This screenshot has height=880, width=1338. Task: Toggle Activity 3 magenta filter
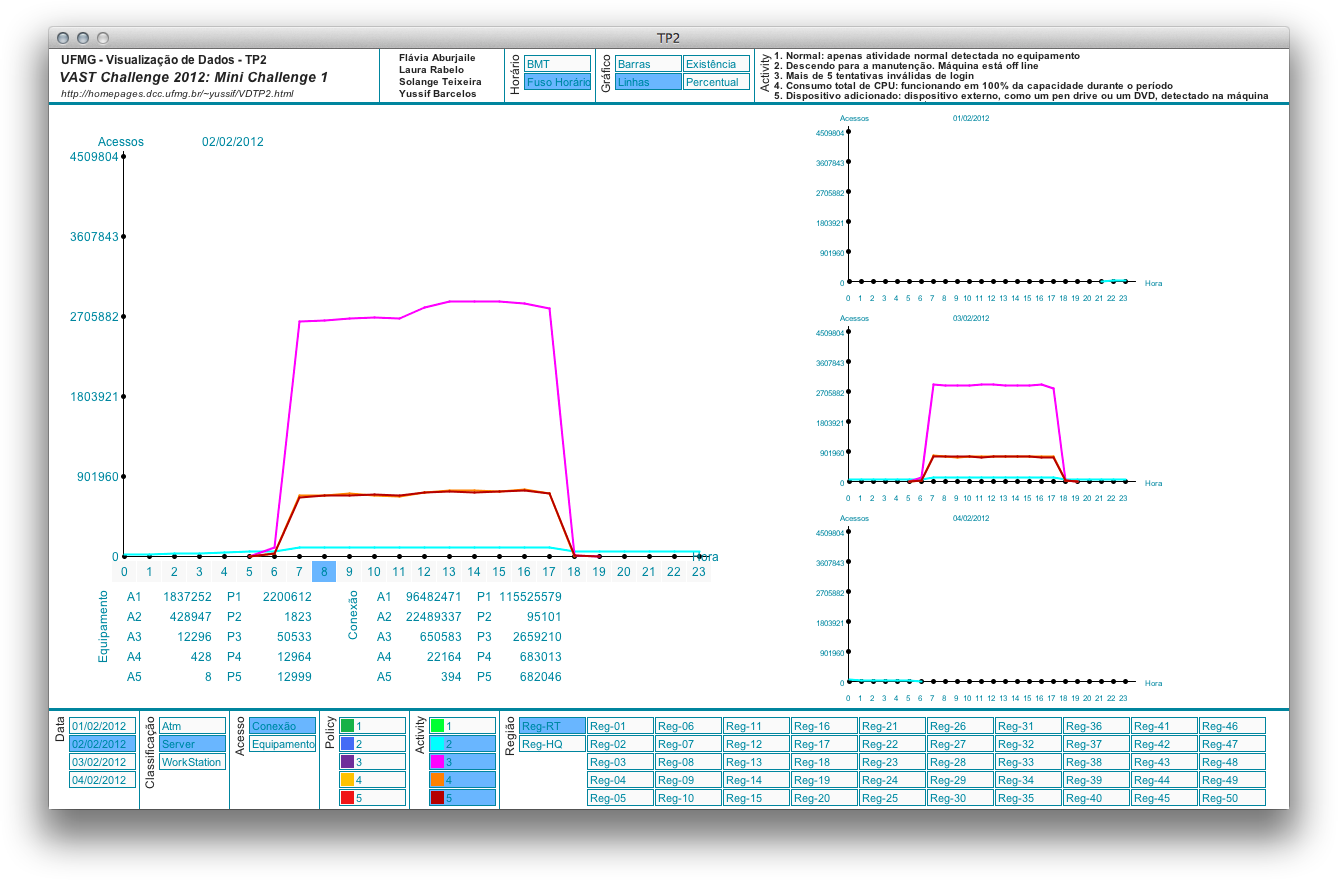pyautogui.click(x=462, y=762)
